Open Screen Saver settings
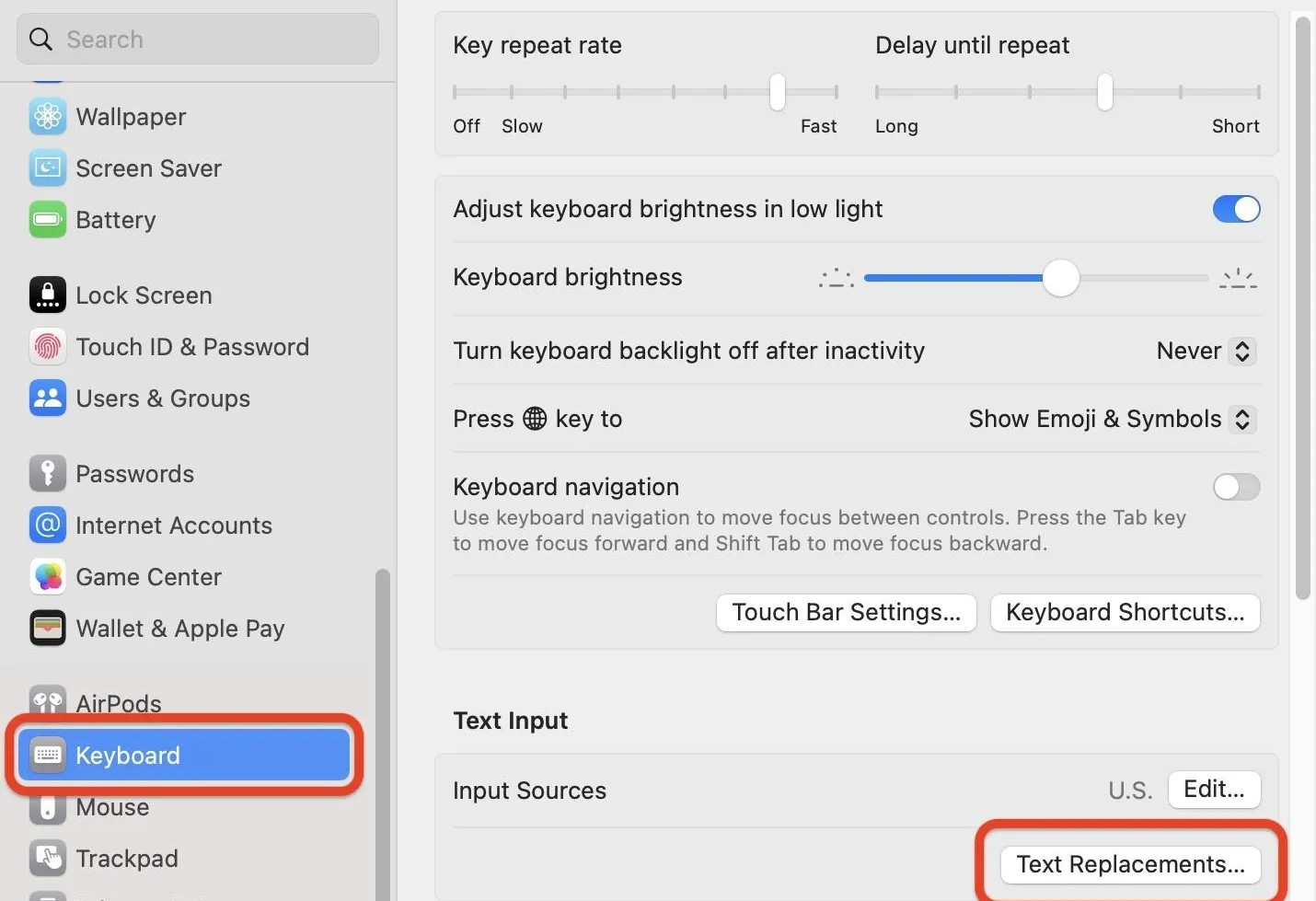Viewport: 1316px width, 901px height. pyautogui.click(x=47, y=167)
